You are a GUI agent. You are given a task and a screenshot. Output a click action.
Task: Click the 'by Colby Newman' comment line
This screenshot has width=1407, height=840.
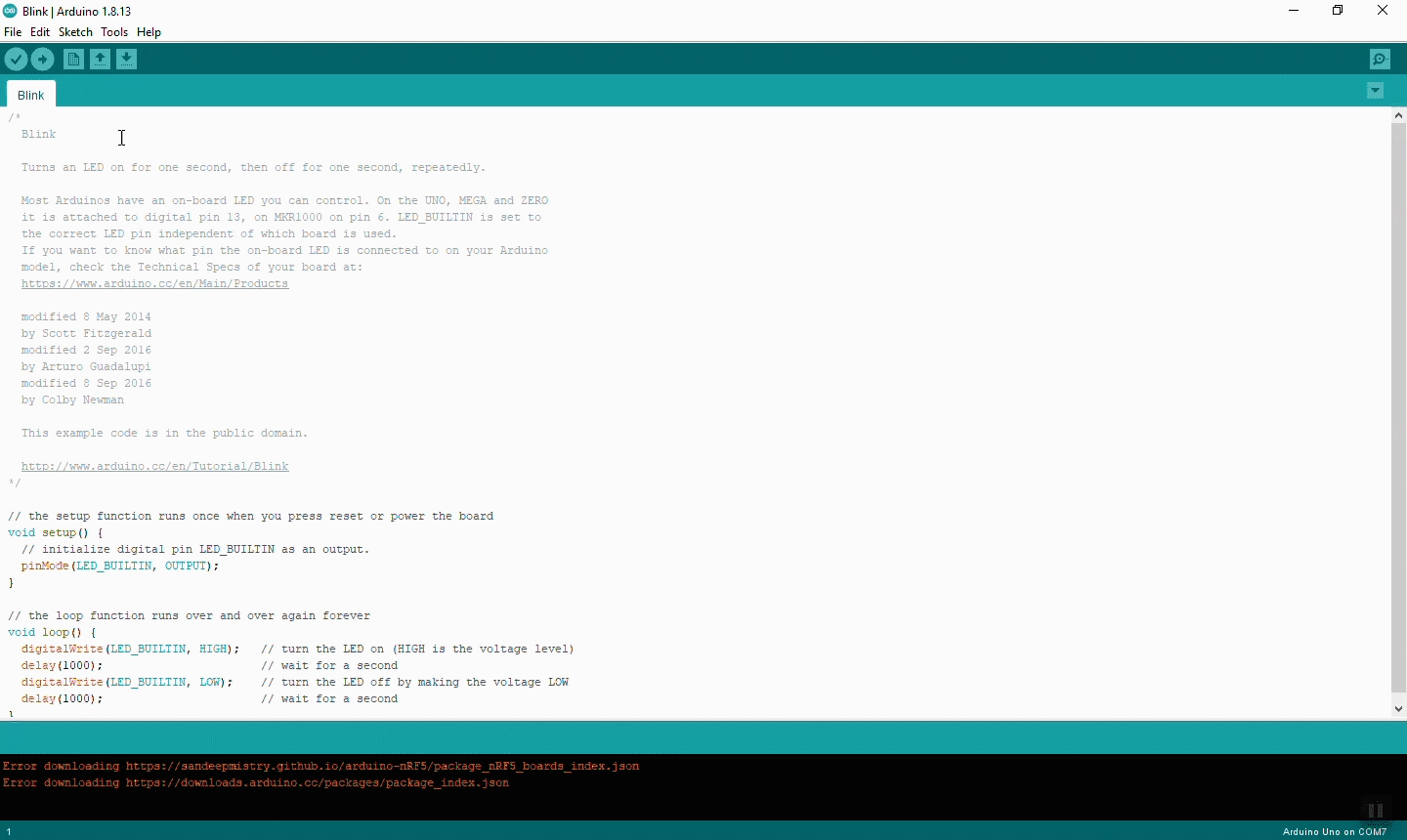point(72,400)
